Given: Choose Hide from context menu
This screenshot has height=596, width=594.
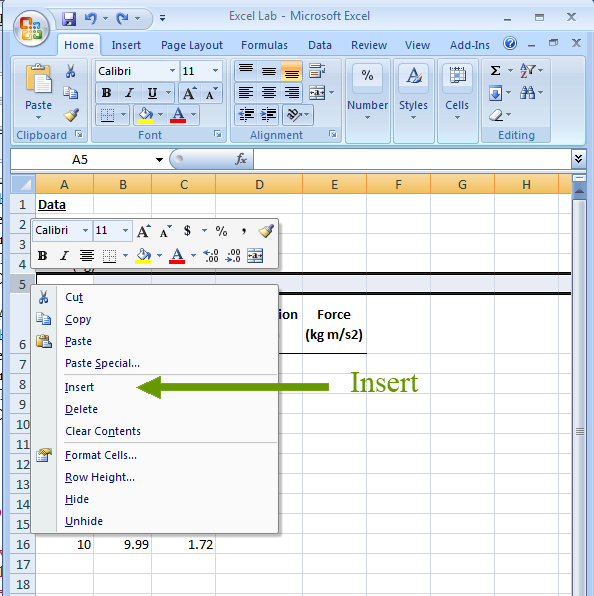Looking at the screenshot, I should pyautogui.click(x=155, y=499).
